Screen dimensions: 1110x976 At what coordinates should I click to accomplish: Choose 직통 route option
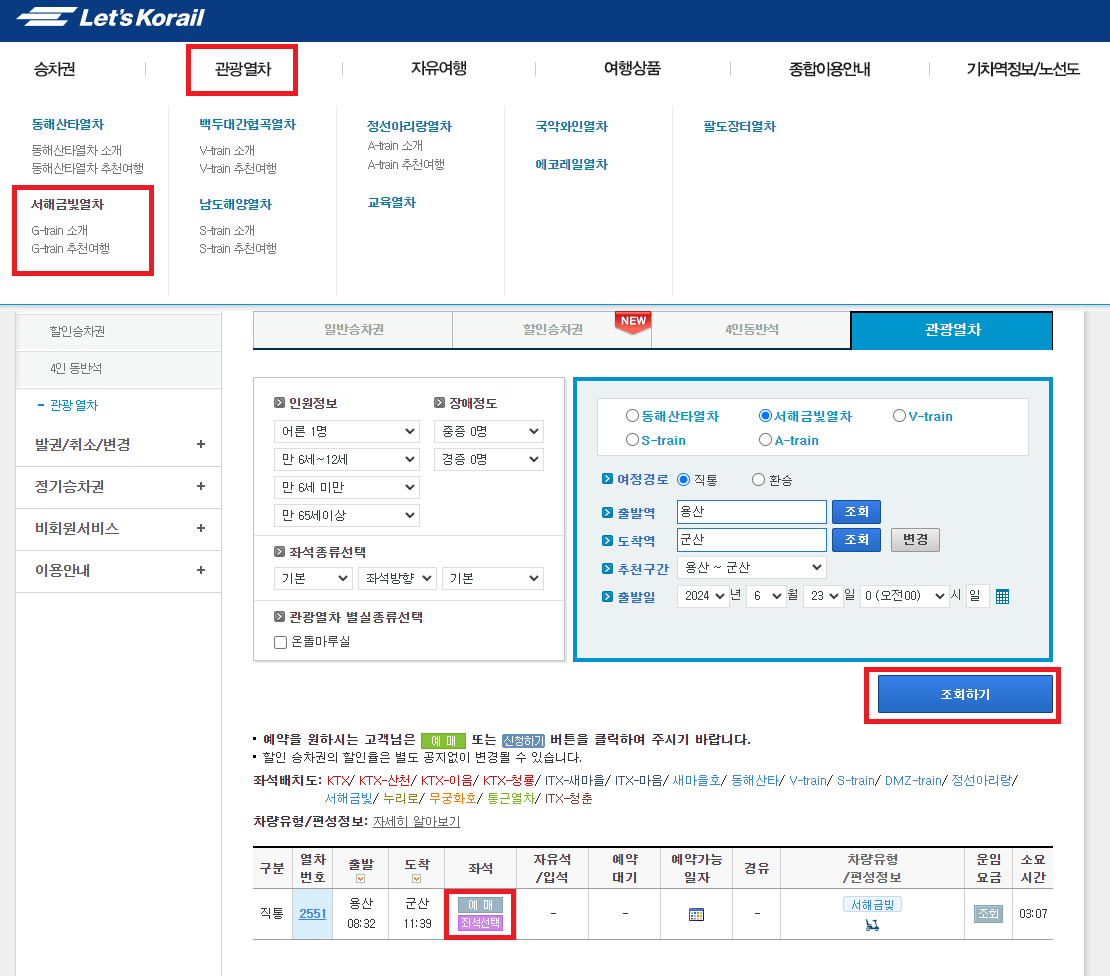pyautogui.click(x=683, y=480)
